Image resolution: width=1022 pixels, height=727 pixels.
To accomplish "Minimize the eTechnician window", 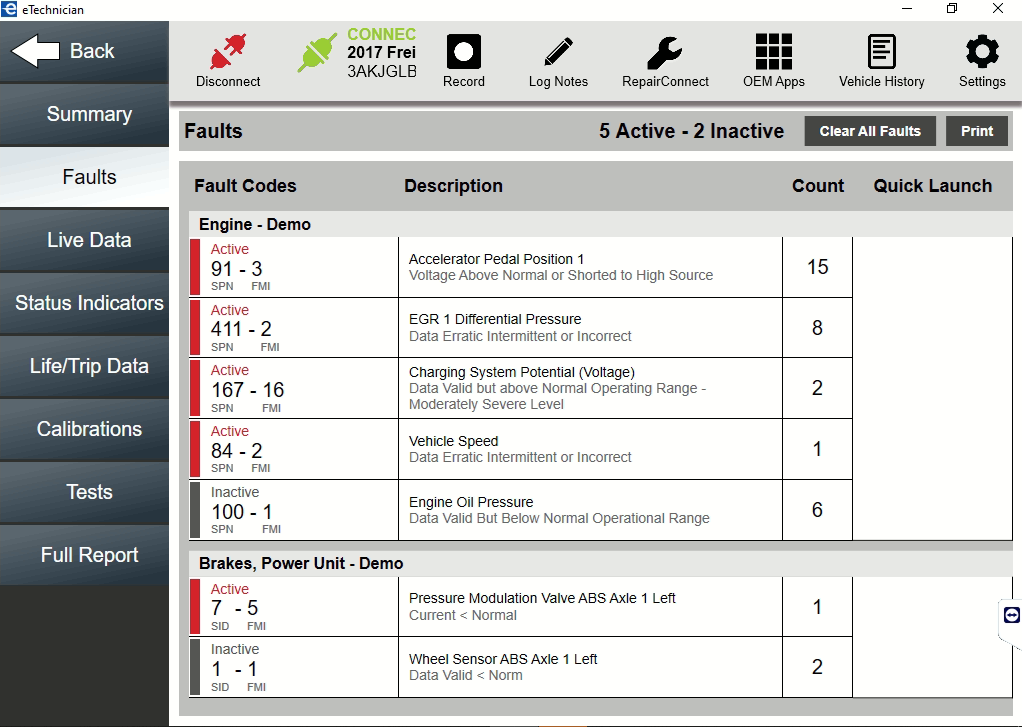I will pyautogui.click(x=907, y=8).
